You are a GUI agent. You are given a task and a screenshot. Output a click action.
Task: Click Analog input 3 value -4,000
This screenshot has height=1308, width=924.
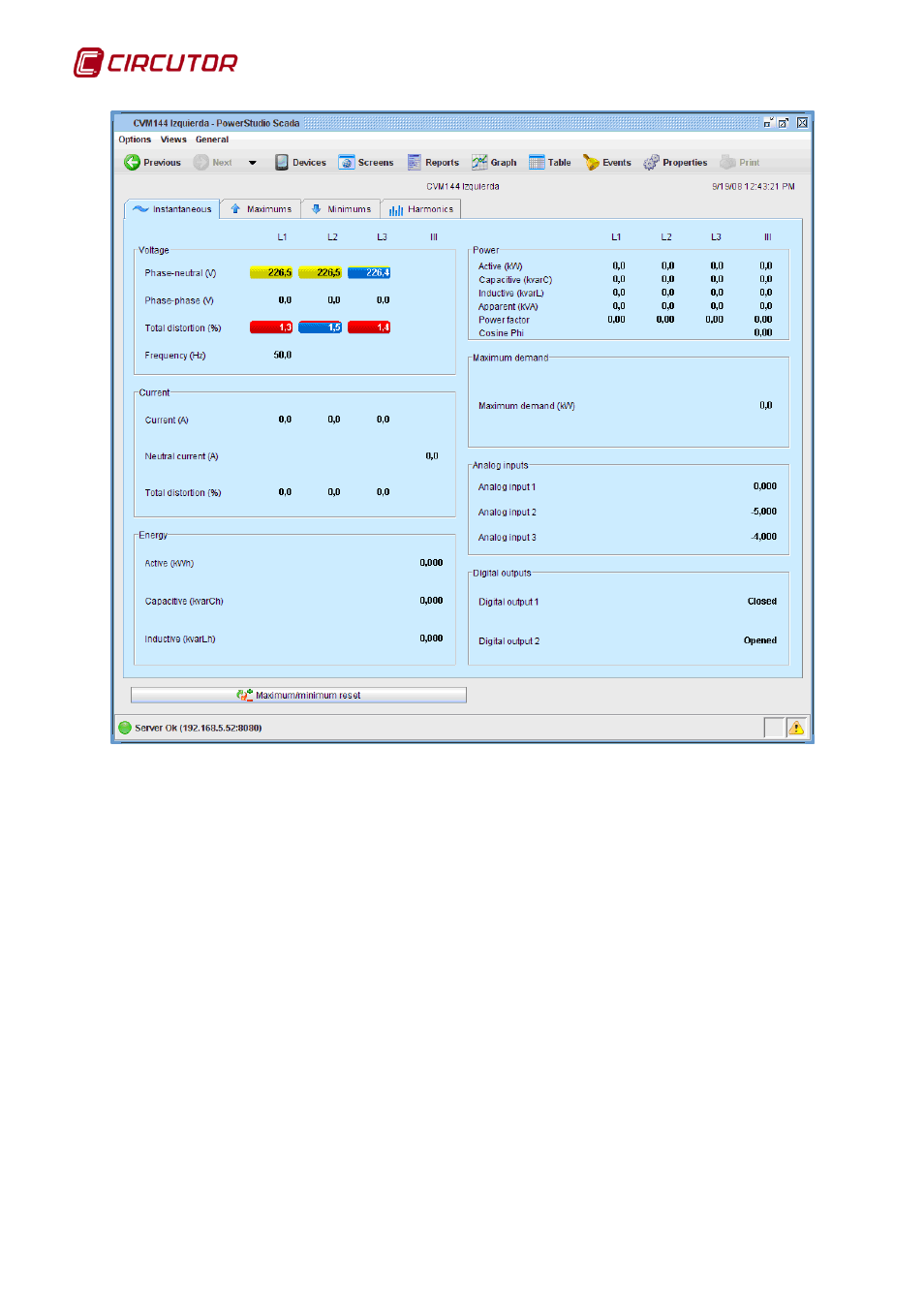tap(764, 537)
